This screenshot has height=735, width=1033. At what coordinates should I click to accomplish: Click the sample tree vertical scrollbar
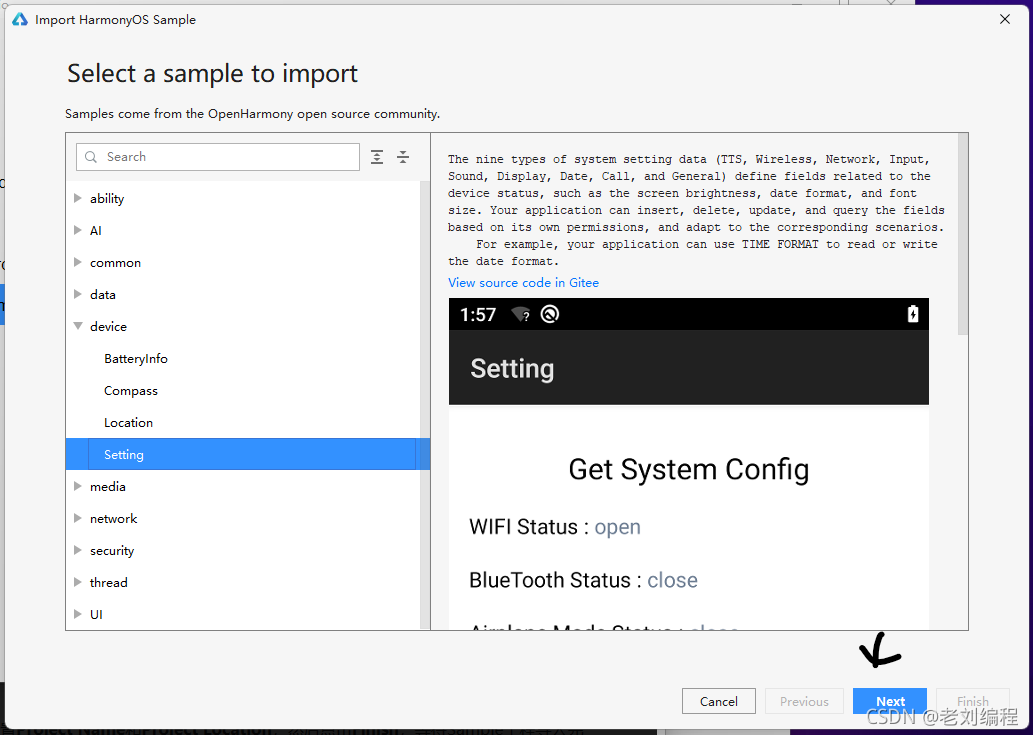[x=425, y=405]
